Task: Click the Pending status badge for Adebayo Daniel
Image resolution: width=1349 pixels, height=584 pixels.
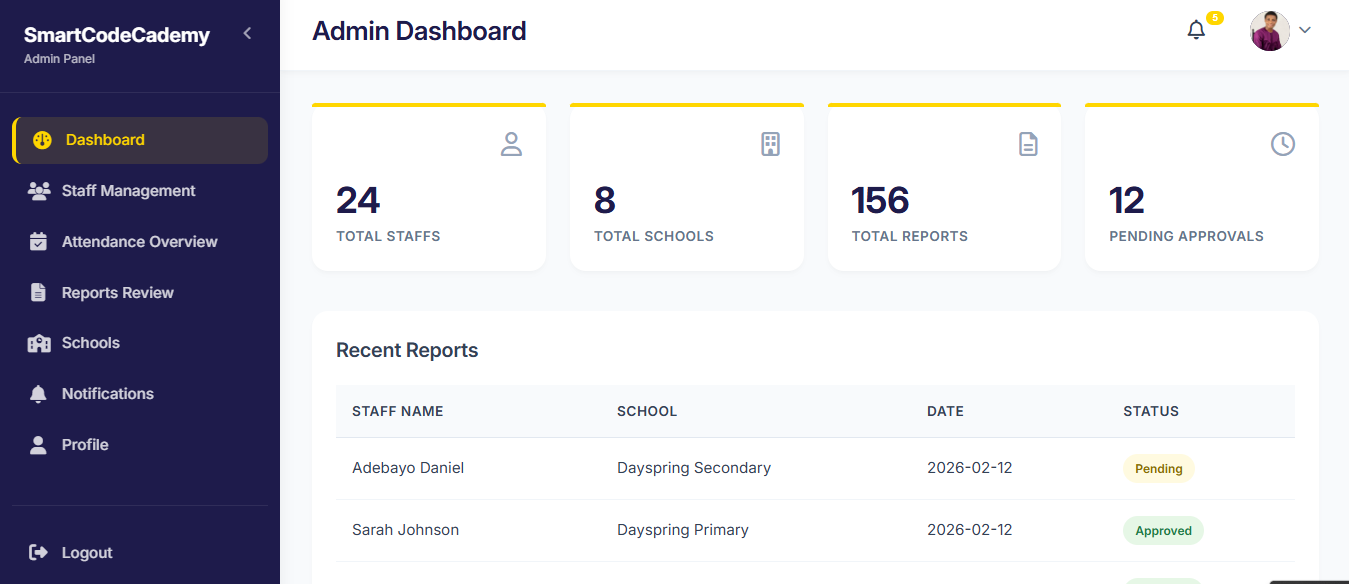Action: click(1158, 469)
